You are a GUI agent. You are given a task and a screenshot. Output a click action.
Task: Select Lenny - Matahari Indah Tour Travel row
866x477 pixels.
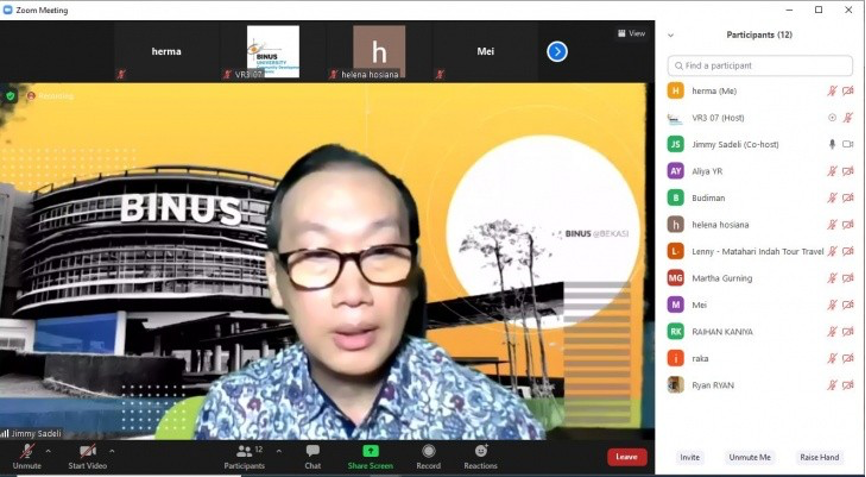pyautogui.click(x=760, y=251)
